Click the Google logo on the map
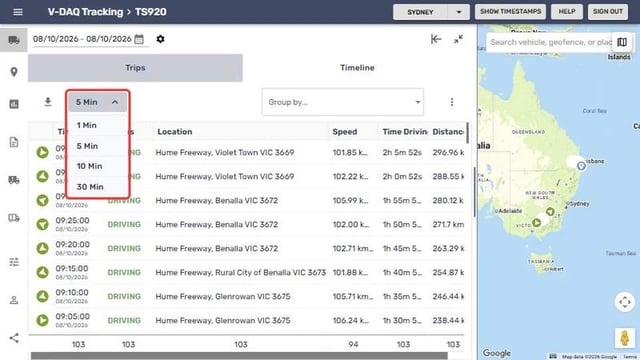 [x=497, y=353]
